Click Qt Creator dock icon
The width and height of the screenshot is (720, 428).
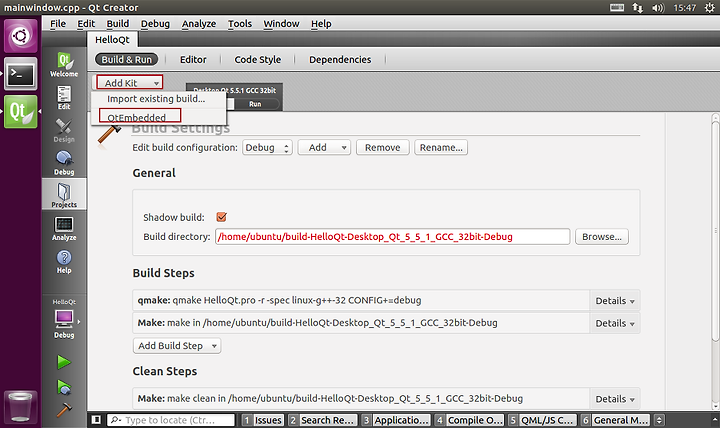pyautogui.click(x=21, y=112)
